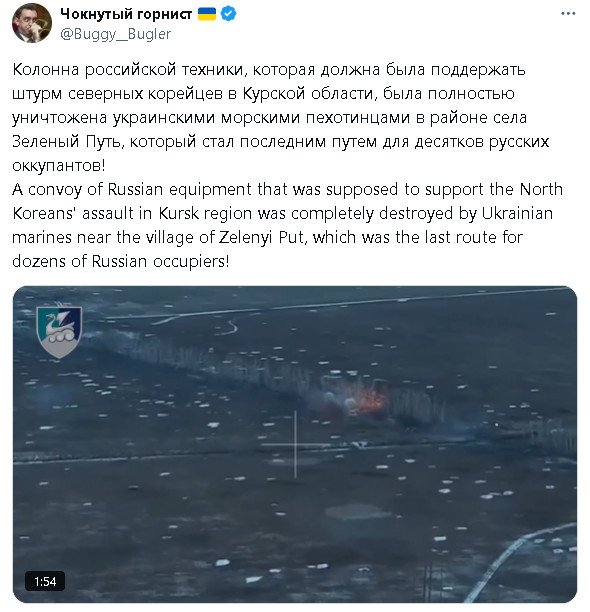Click the English sentence starting 'A convoy'
This screenshot has height=612, width=590.
point(288,225)
